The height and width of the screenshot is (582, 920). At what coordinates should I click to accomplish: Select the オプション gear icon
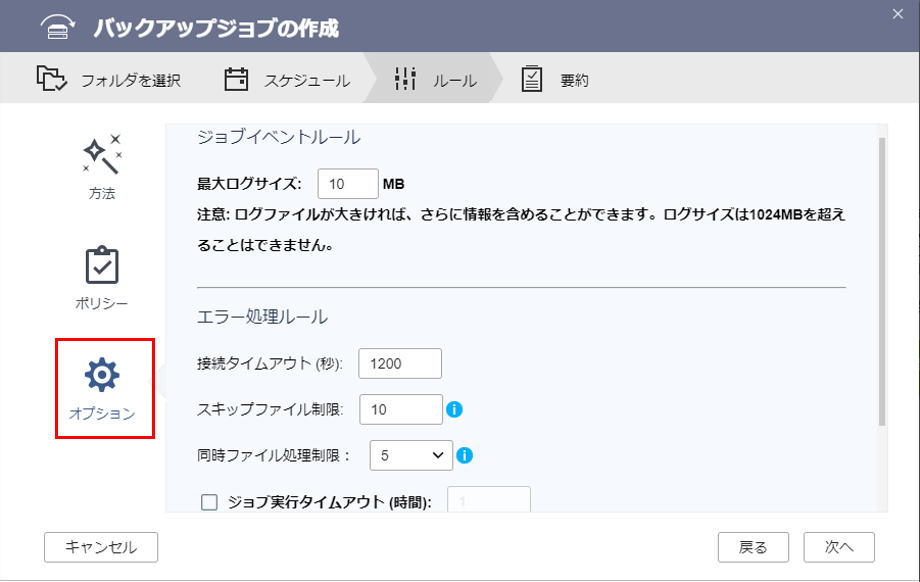[102, 374]
